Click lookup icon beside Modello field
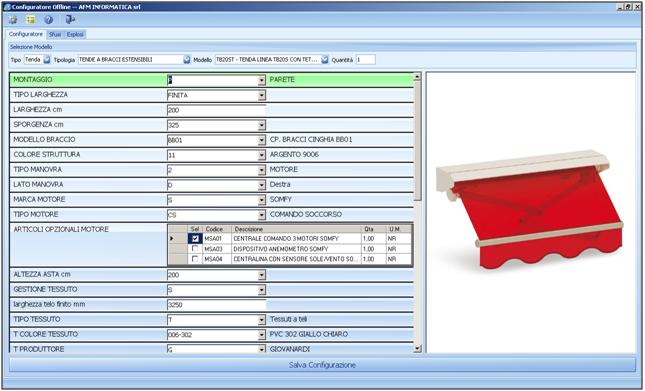The image size is (645, 391). click(x=325, y=60)
